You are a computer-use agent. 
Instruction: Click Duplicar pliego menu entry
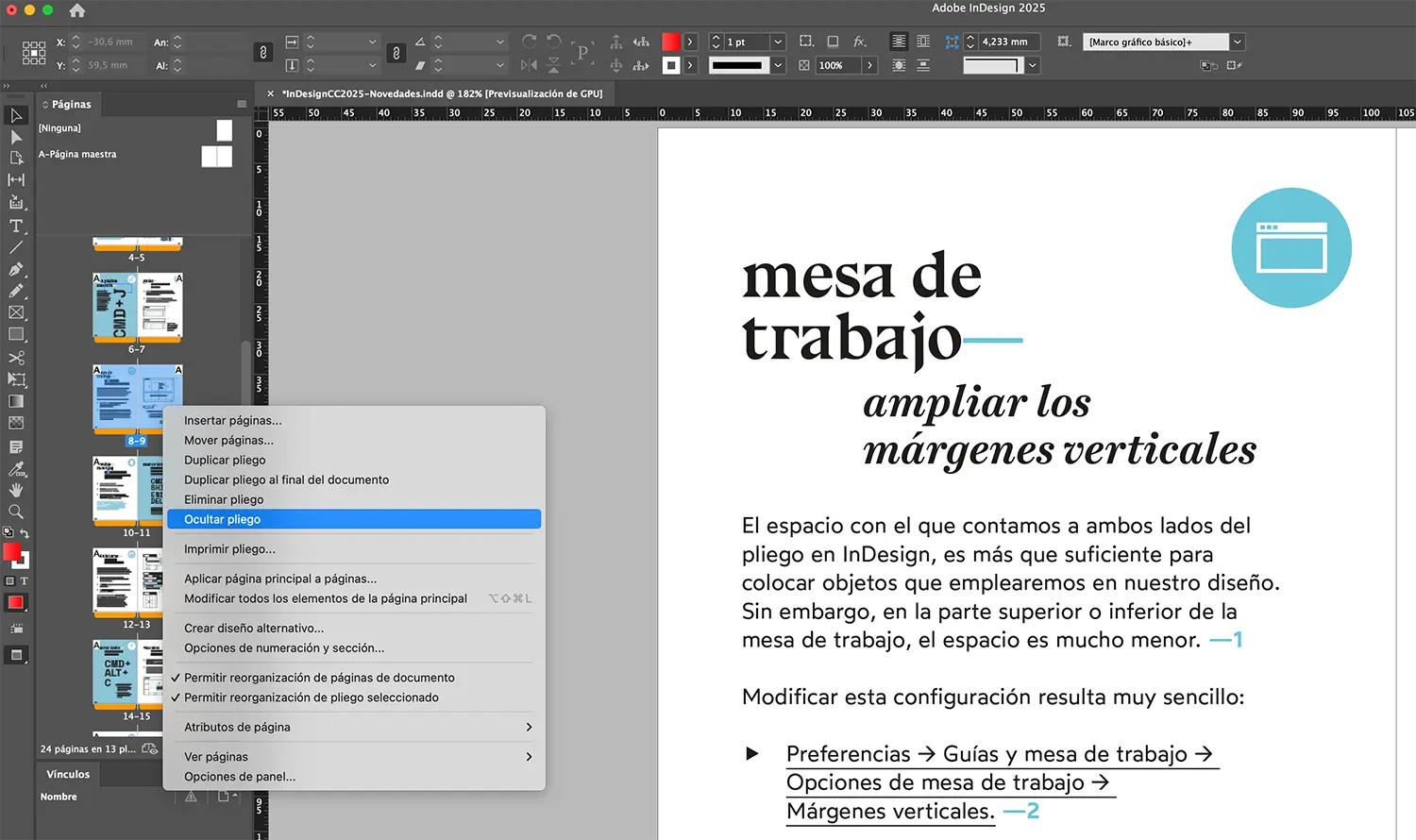click(225, 460)
